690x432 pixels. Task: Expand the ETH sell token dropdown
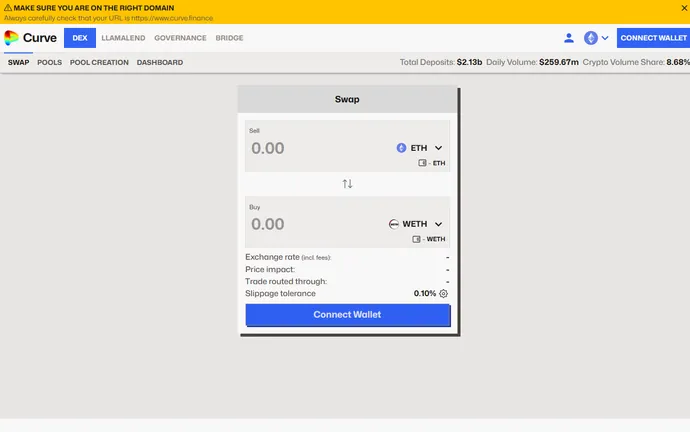438,148
